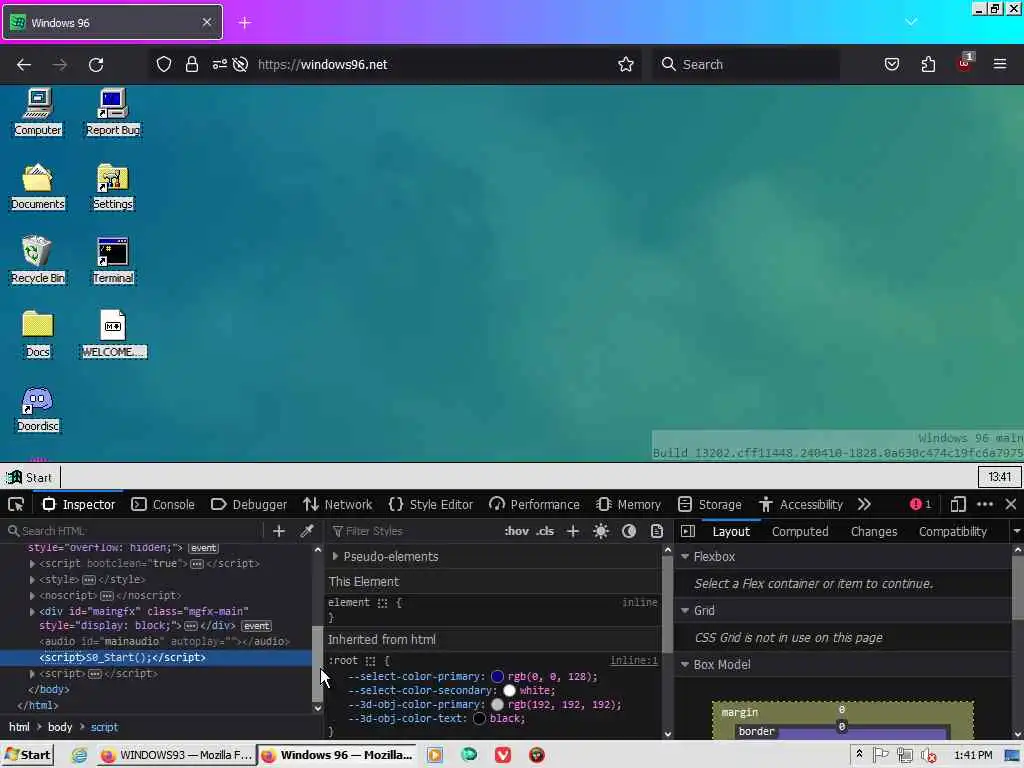Click the tracking protection shield icon
The height and width of the screenshot is (768, 1024).
pos(163,64)
